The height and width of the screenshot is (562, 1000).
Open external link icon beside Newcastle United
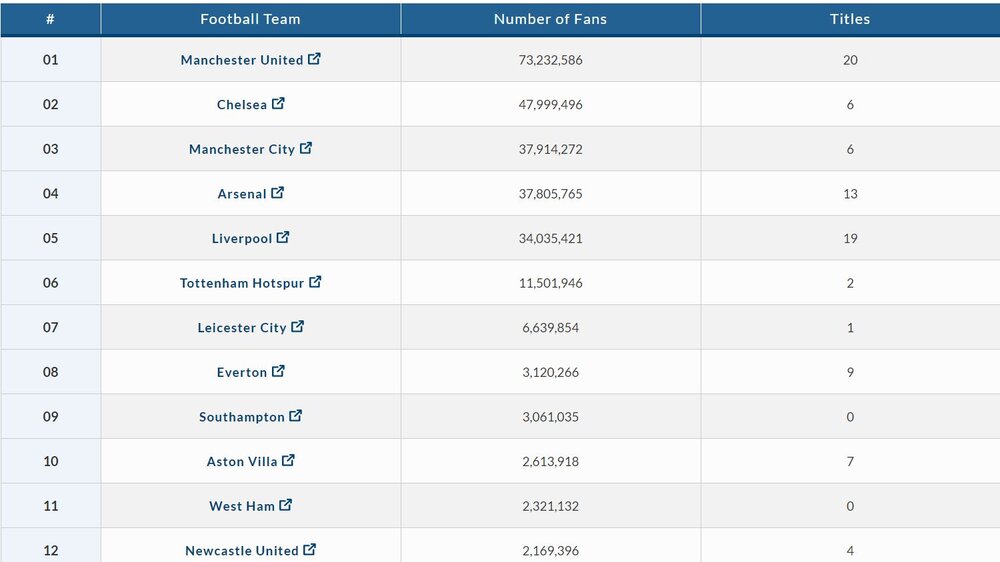pyautogui.click(x=309, y=549)
